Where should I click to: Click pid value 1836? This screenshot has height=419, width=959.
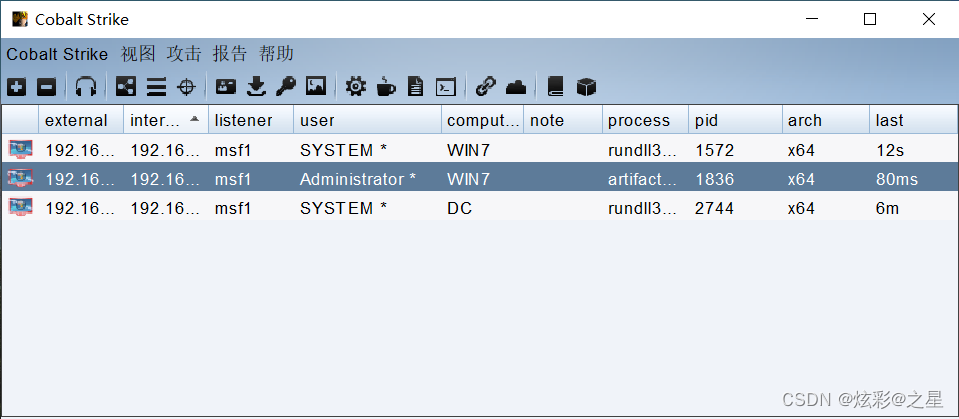click(714, 179)
